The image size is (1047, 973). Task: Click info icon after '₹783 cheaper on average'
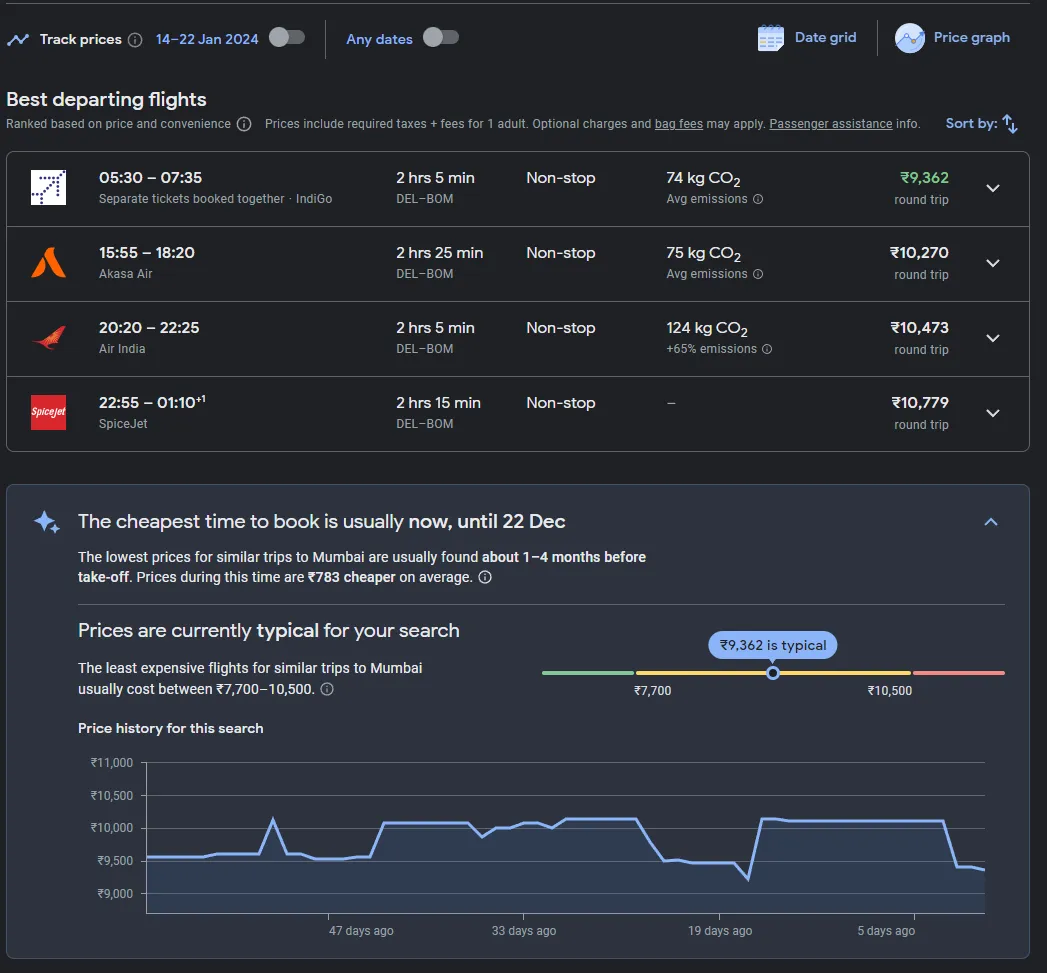(x=485, y=577)
